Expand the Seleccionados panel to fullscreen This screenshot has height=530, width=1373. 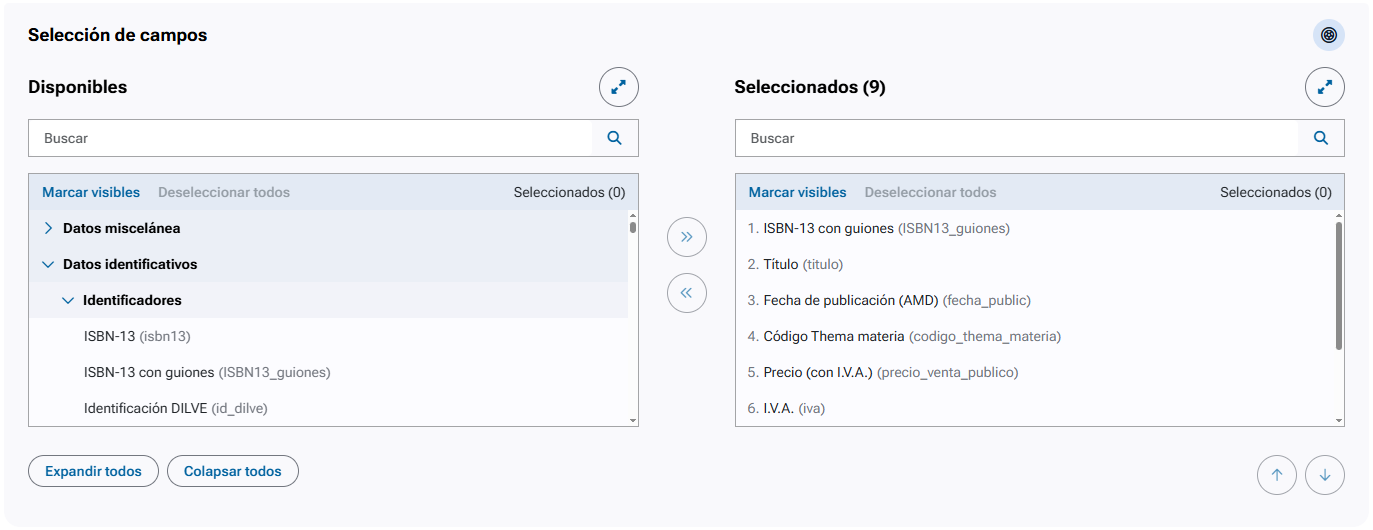1324,87
